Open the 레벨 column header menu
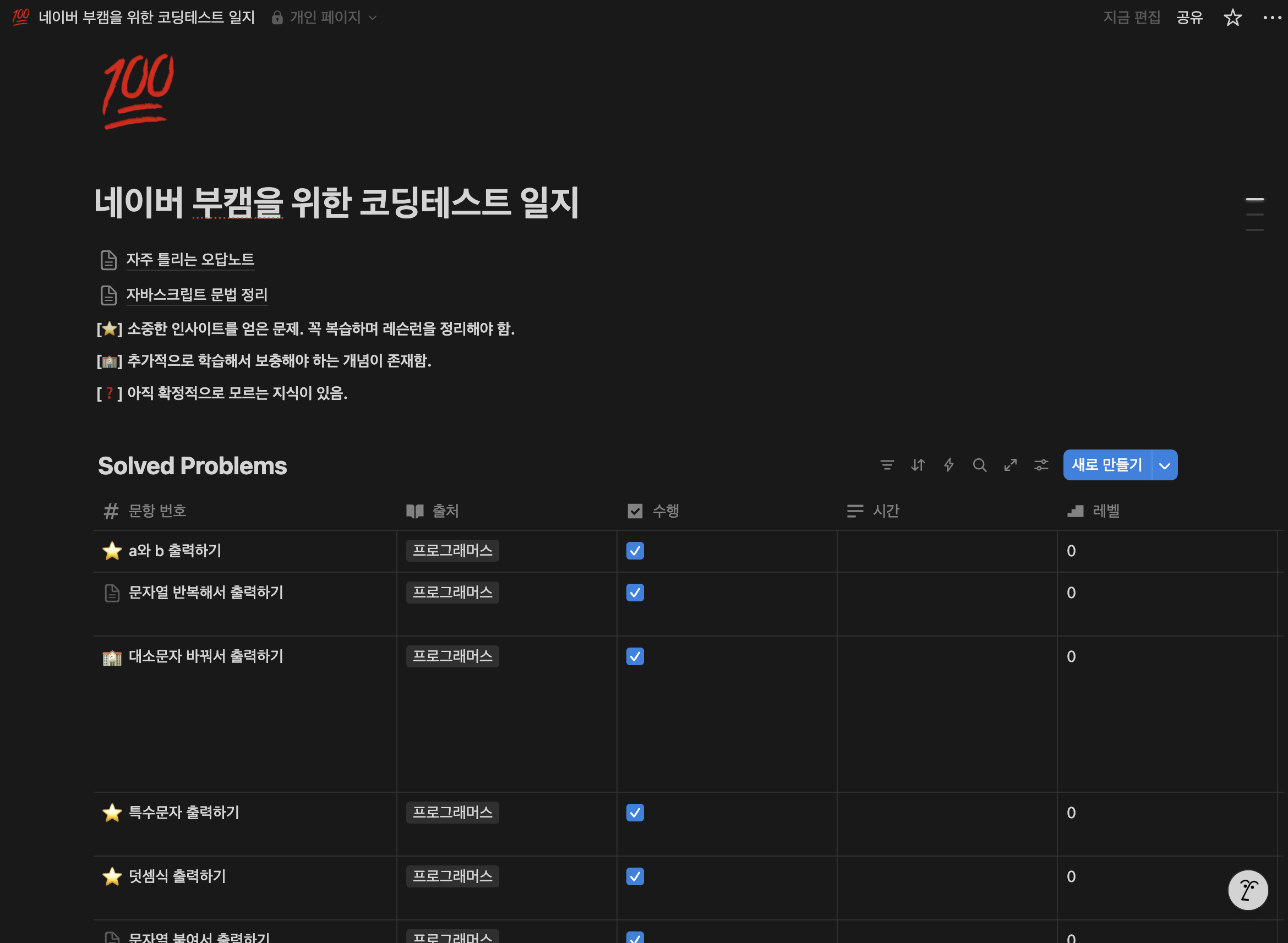1288x943 pixels. point(1105,511)
